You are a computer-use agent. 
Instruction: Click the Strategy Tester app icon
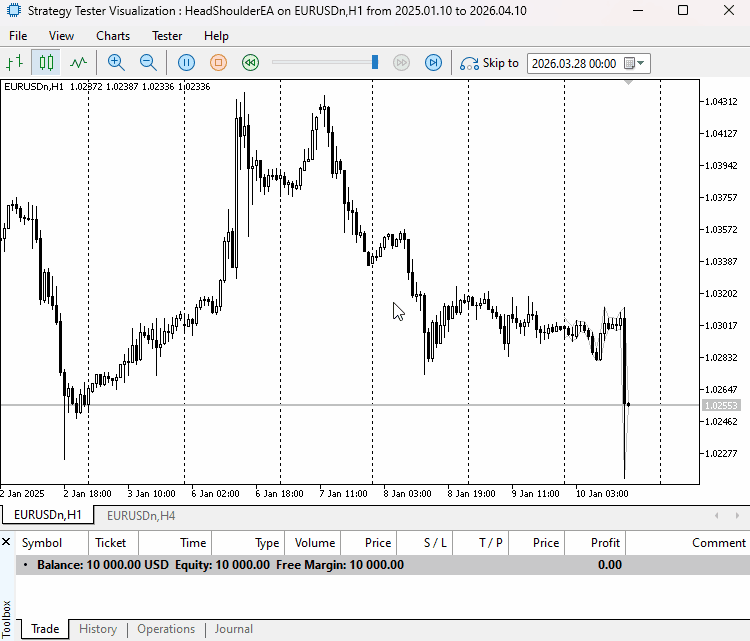[14, 11]
